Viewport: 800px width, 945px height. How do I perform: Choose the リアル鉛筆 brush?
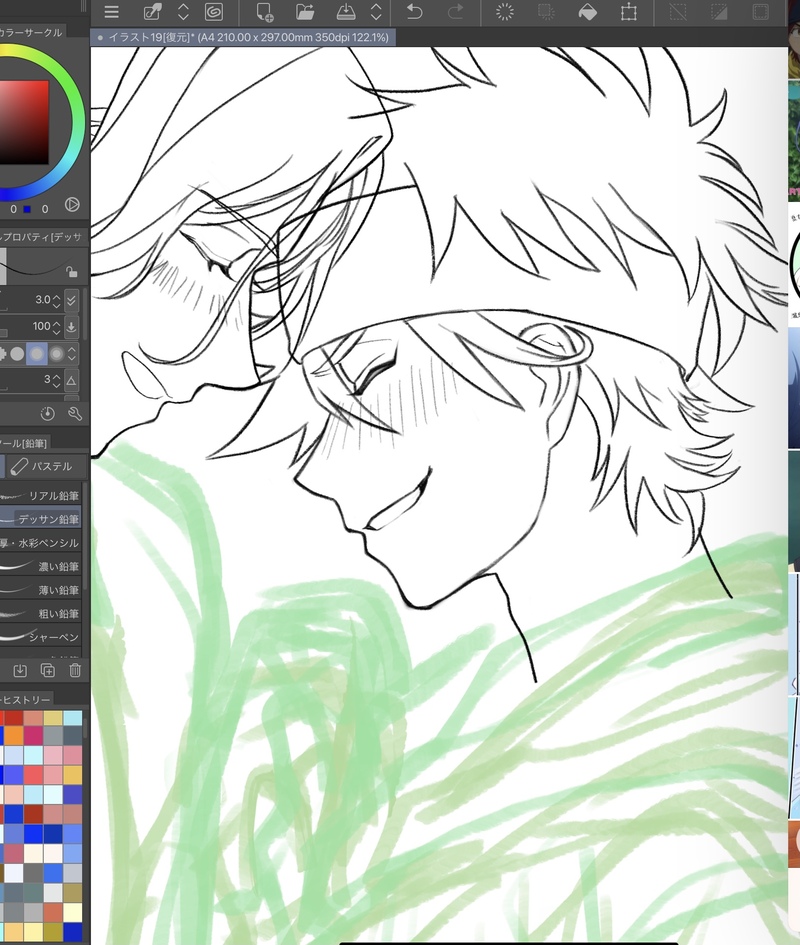40,495
